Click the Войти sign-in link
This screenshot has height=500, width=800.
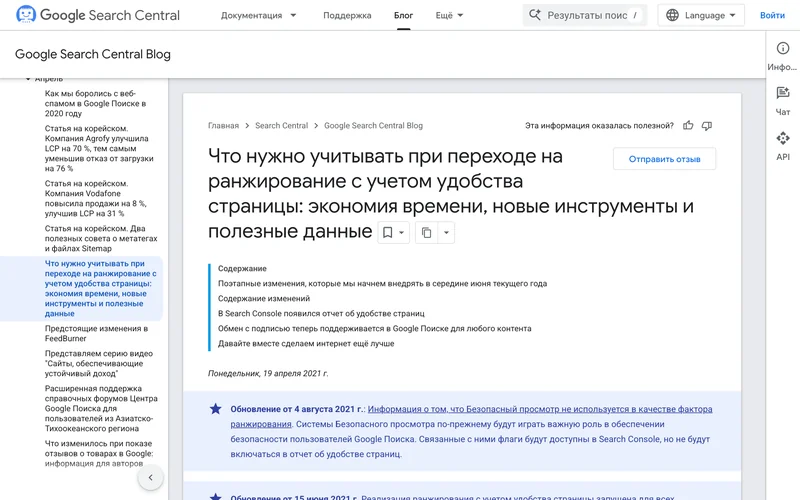(772, 15)
